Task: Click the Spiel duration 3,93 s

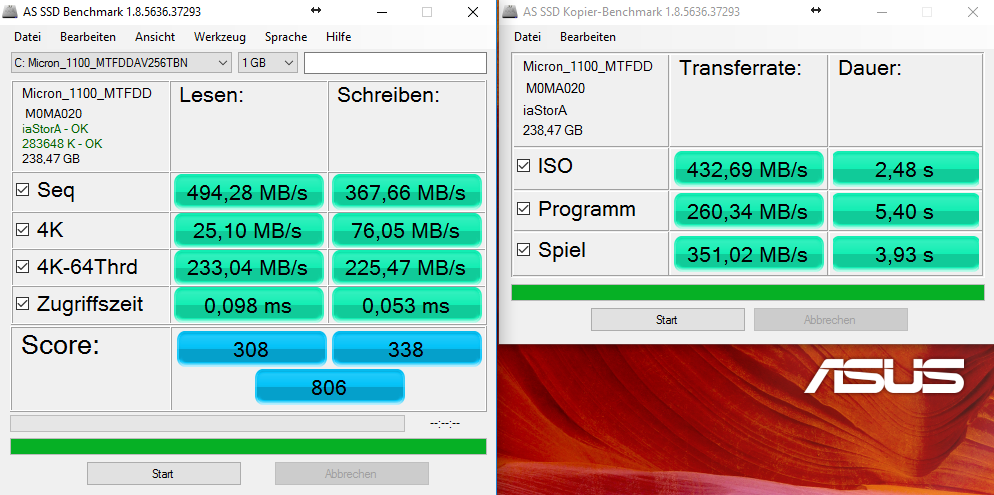Action: point(905,254)
